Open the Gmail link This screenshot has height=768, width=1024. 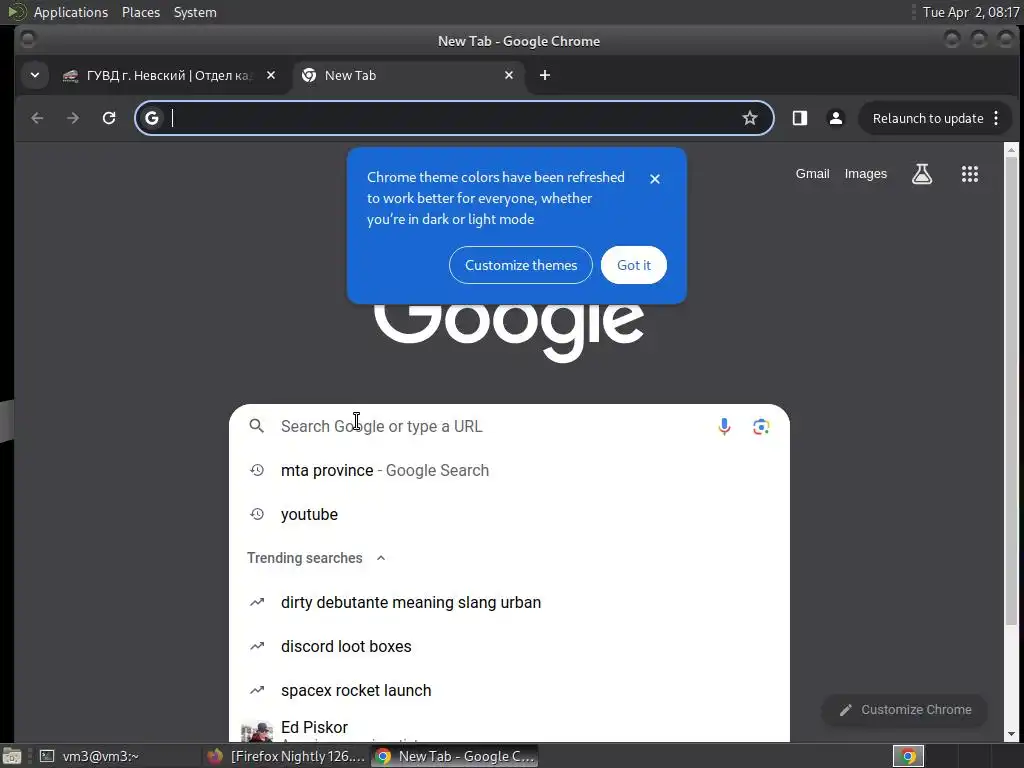[812, 174]
